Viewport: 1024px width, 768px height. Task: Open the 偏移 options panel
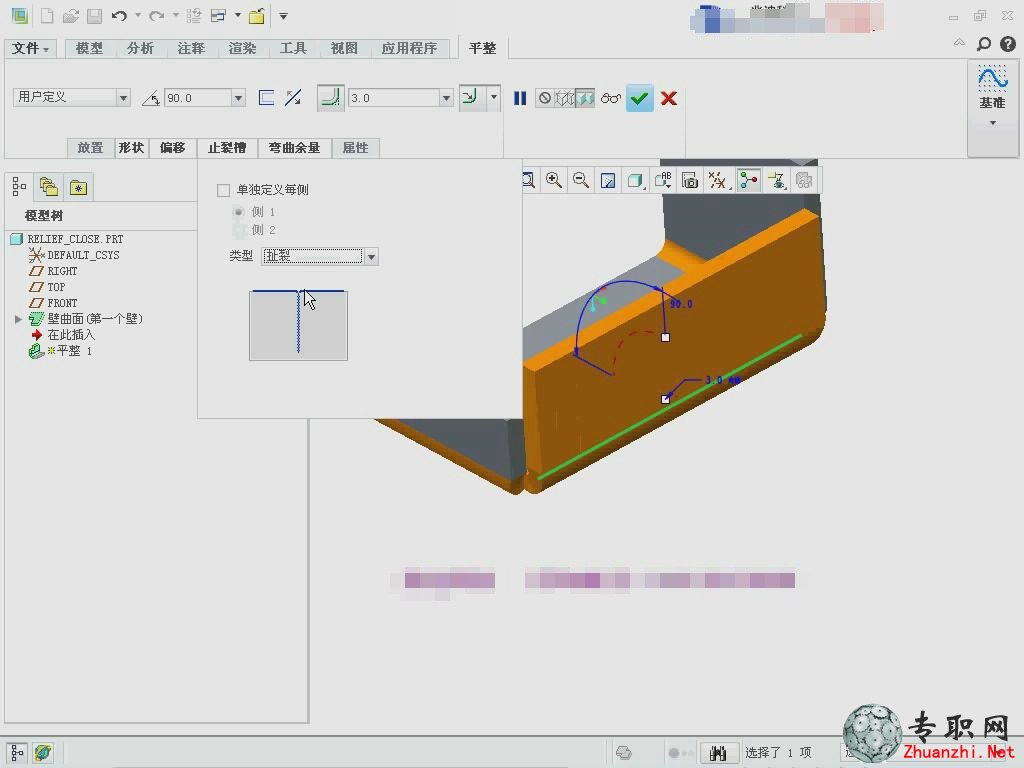pos(172,148)
